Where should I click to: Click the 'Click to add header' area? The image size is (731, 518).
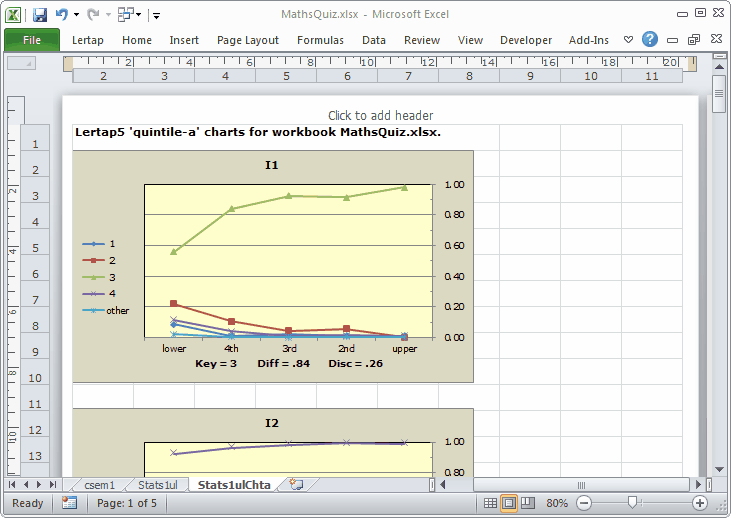click(380, 115)
